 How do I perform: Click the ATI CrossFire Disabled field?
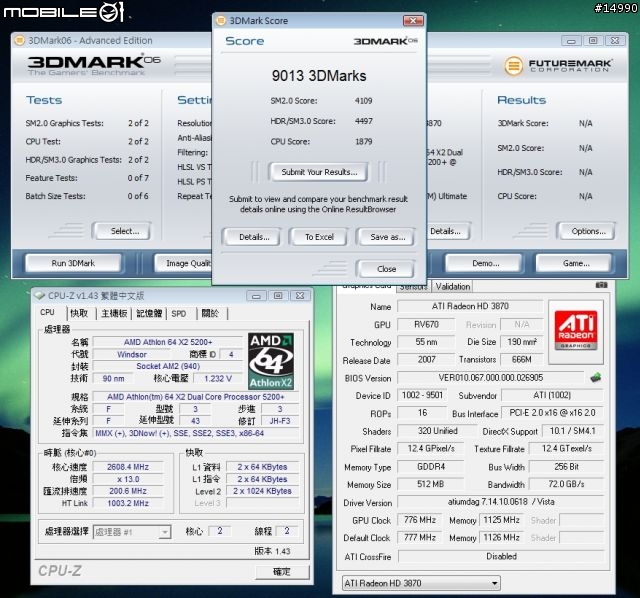(501, 556)
